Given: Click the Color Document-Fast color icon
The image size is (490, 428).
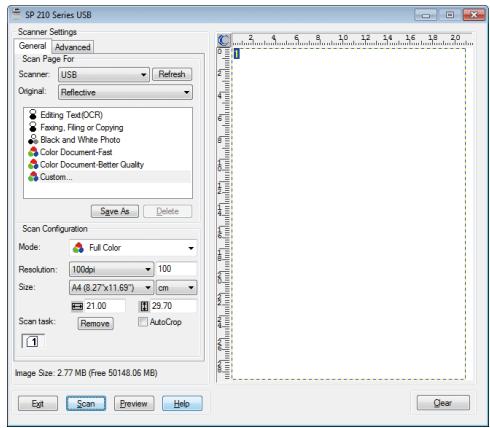Looking at the screenshot, I should [x=33, y=152].
